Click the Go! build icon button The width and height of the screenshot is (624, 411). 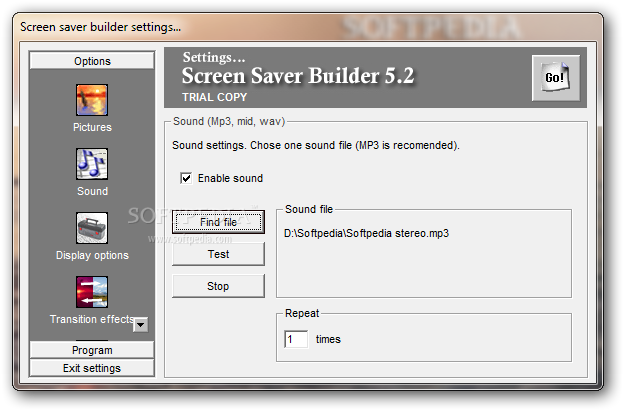click(x=556, y=78)
